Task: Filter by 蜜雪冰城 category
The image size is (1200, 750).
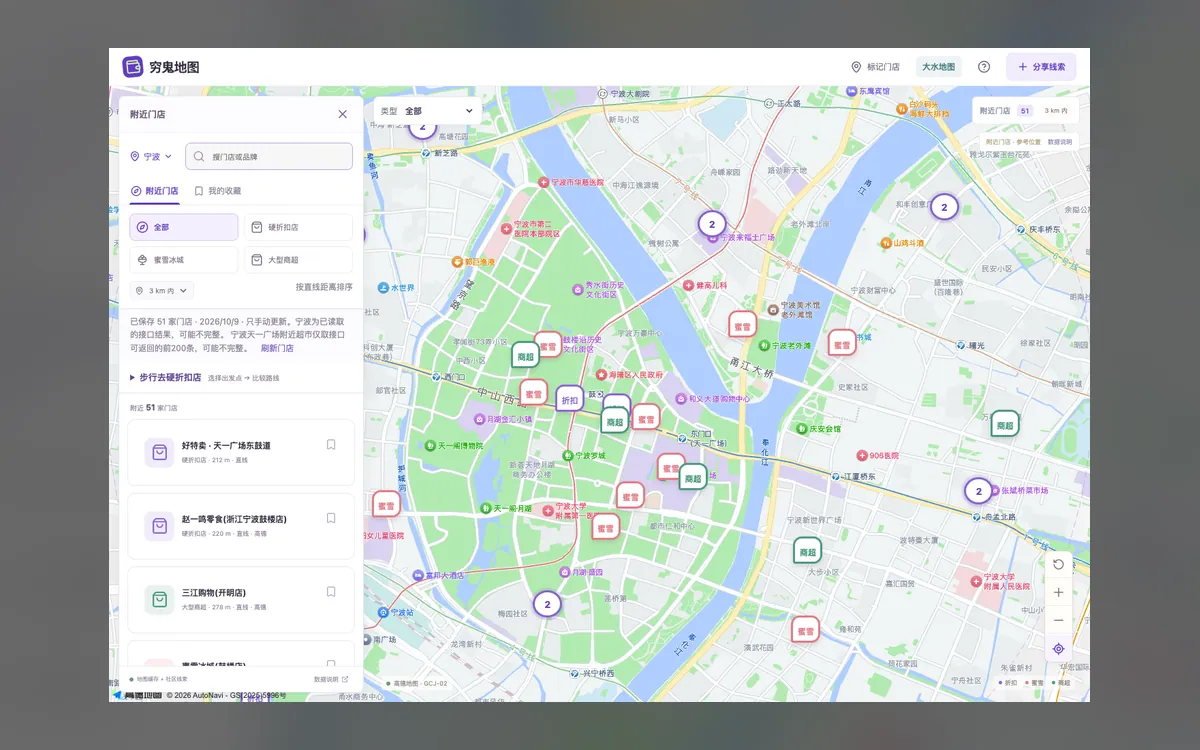Action: [x=184, y=259]
